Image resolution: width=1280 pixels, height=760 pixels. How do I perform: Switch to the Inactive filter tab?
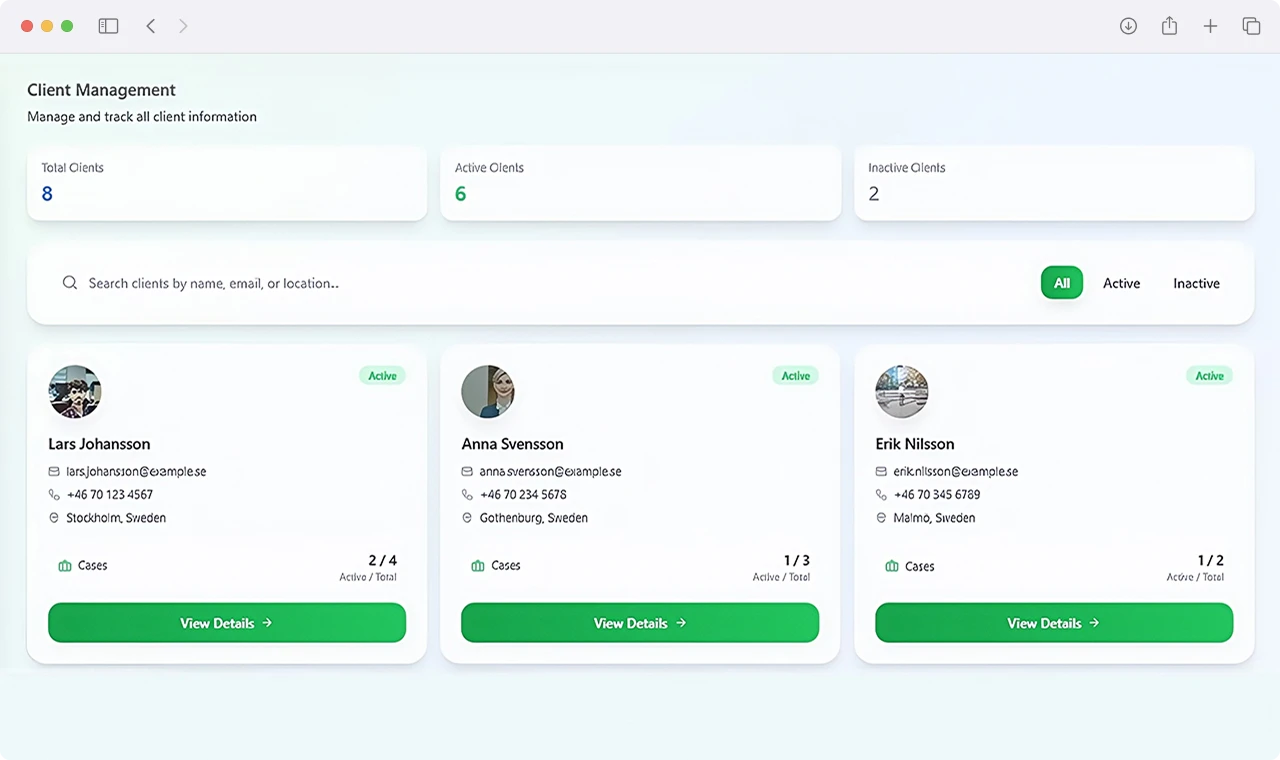click(x=1196, y=283)
